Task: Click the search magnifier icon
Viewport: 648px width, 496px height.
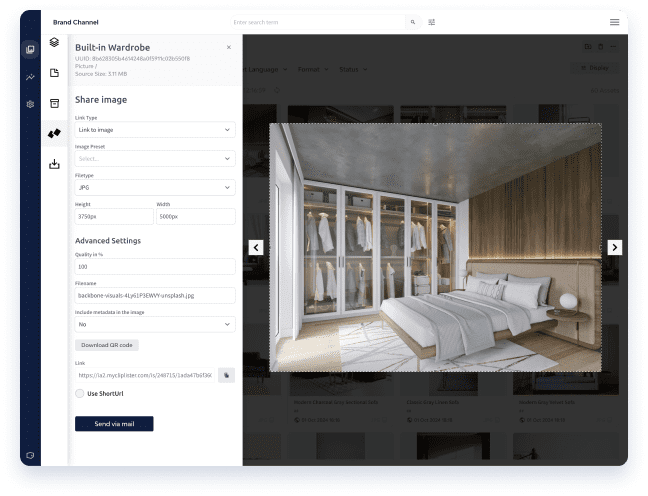Action: 413,22
